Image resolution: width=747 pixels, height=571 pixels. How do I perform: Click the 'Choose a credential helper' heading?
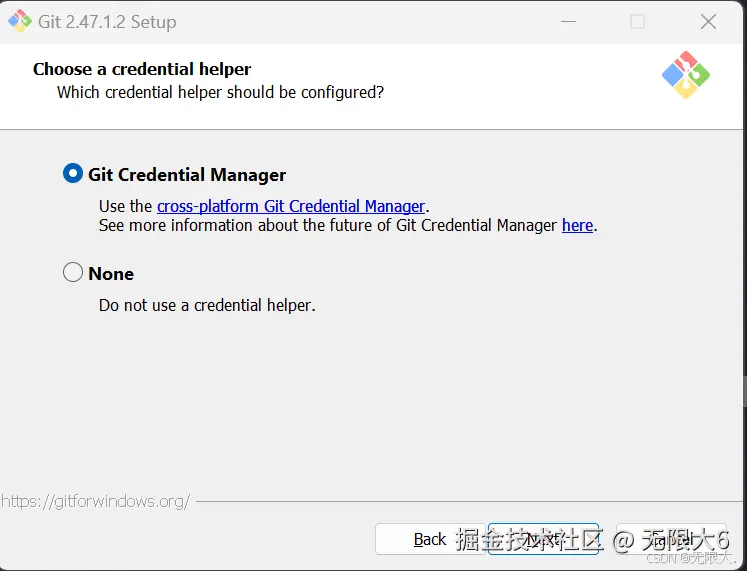(x=142, y=70)
